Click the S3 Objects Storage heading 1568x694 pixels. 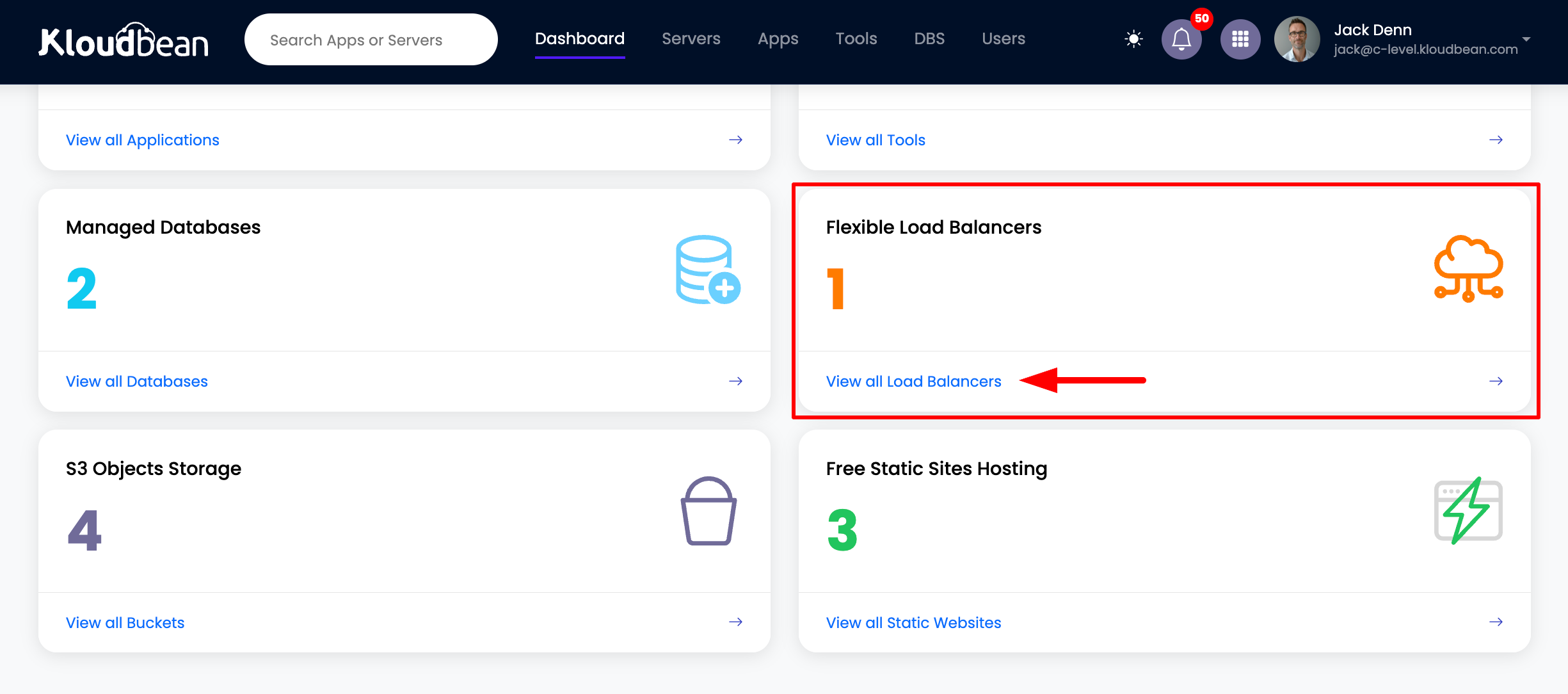pos(154,469)
